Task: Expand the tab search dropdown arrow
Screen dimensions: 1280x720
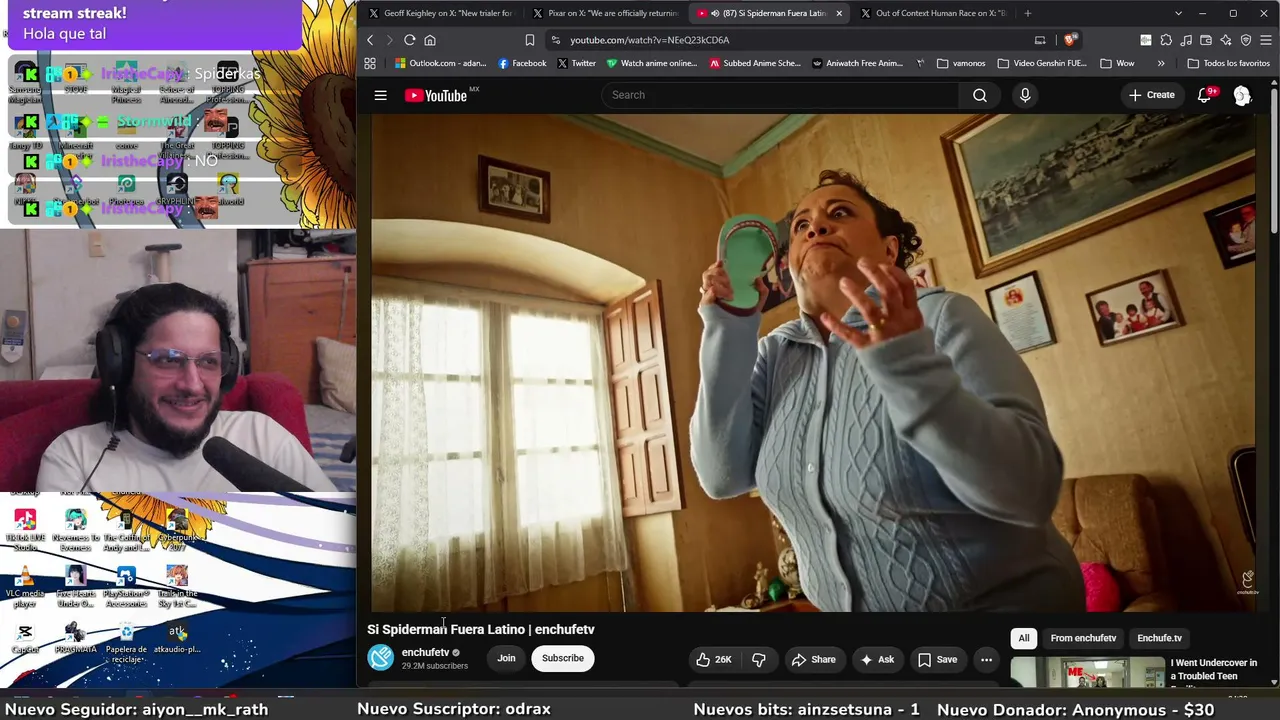Action: click(x=1178, y=13)
